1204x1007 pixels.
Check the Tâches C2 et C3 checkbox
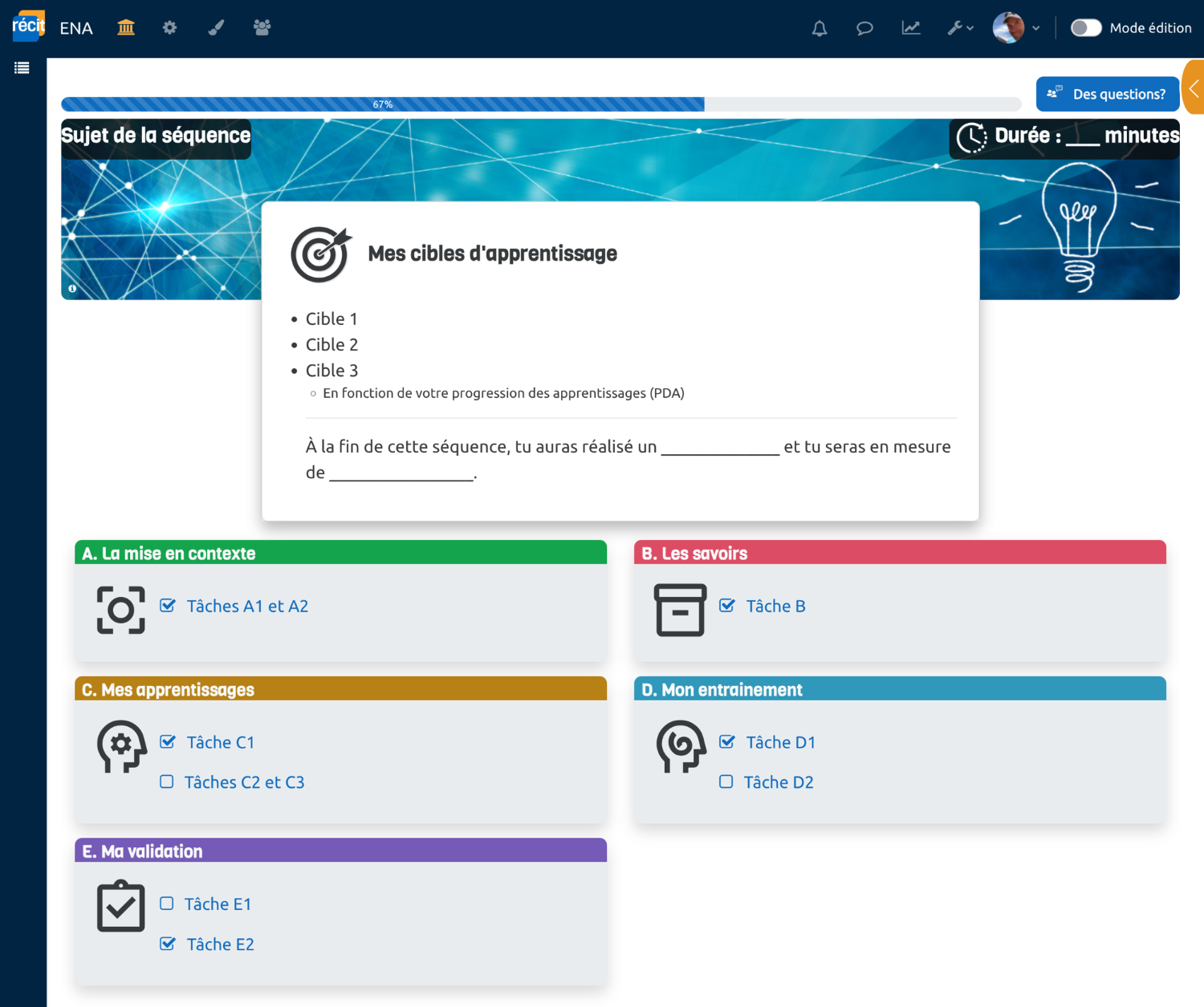point(167,782)
